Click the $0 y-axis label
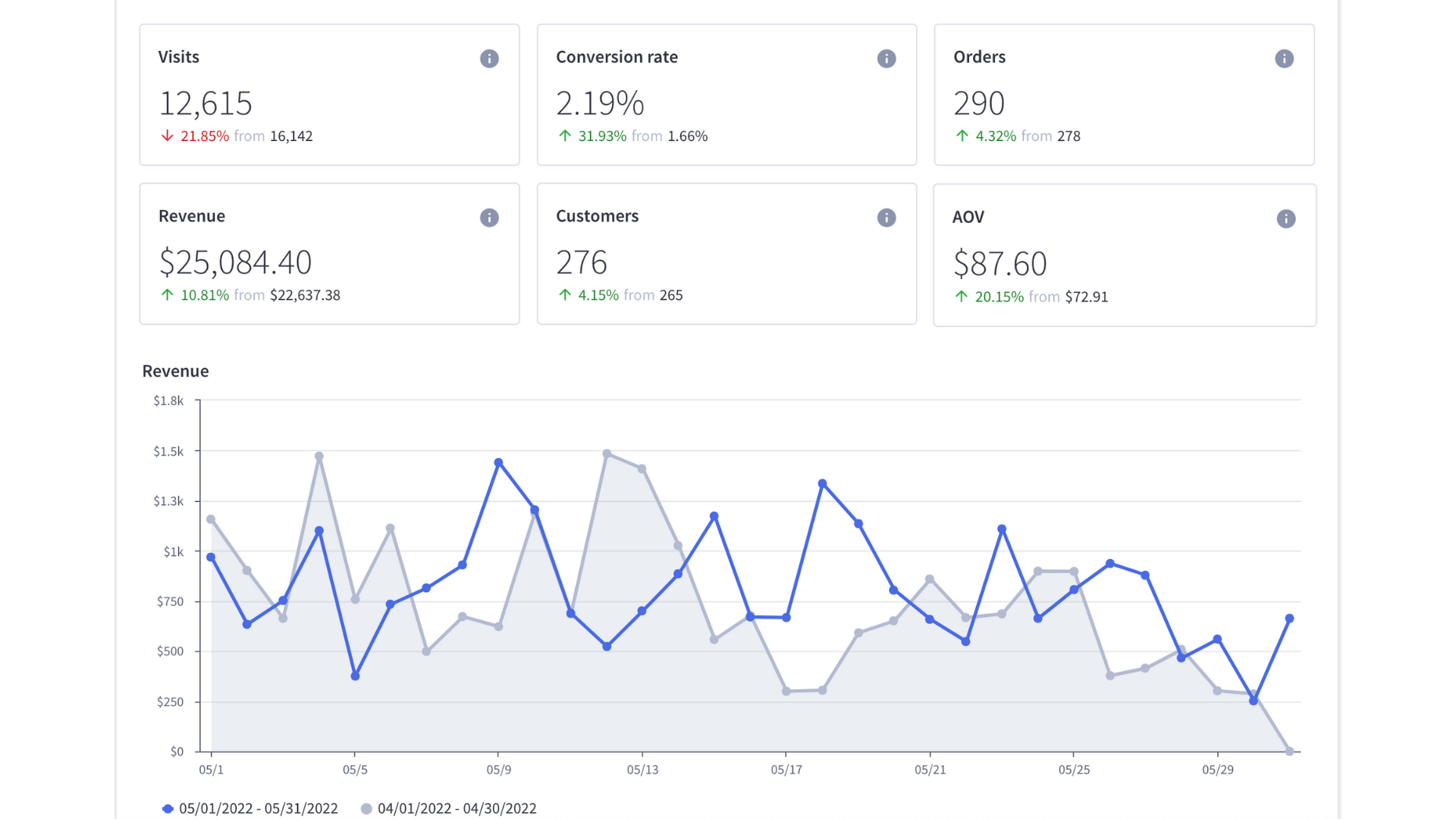 coord(177,752)
